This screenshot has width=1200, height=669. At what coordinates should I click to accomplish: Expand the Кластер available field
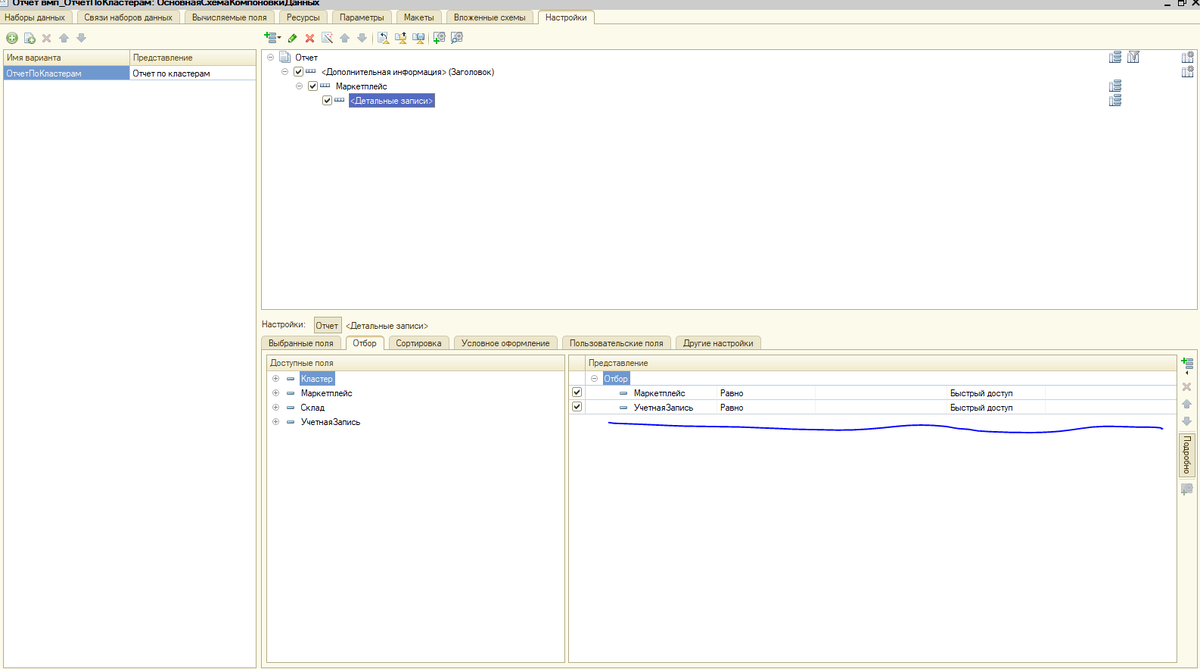click(275, 379)
